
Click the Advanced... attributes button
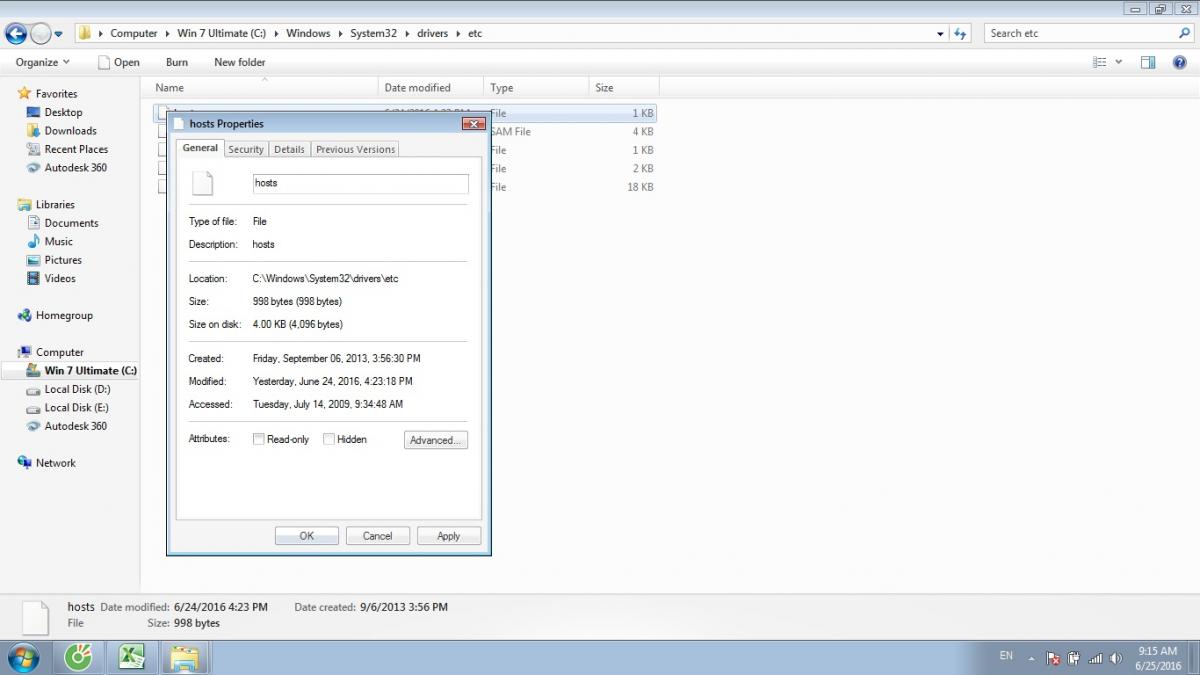coord(435,440)
